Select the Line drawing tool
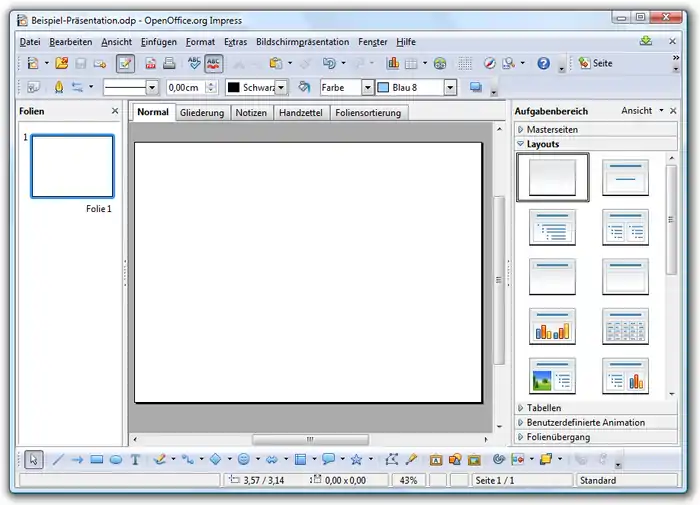The image size is (700, 505). coord(58,459)
